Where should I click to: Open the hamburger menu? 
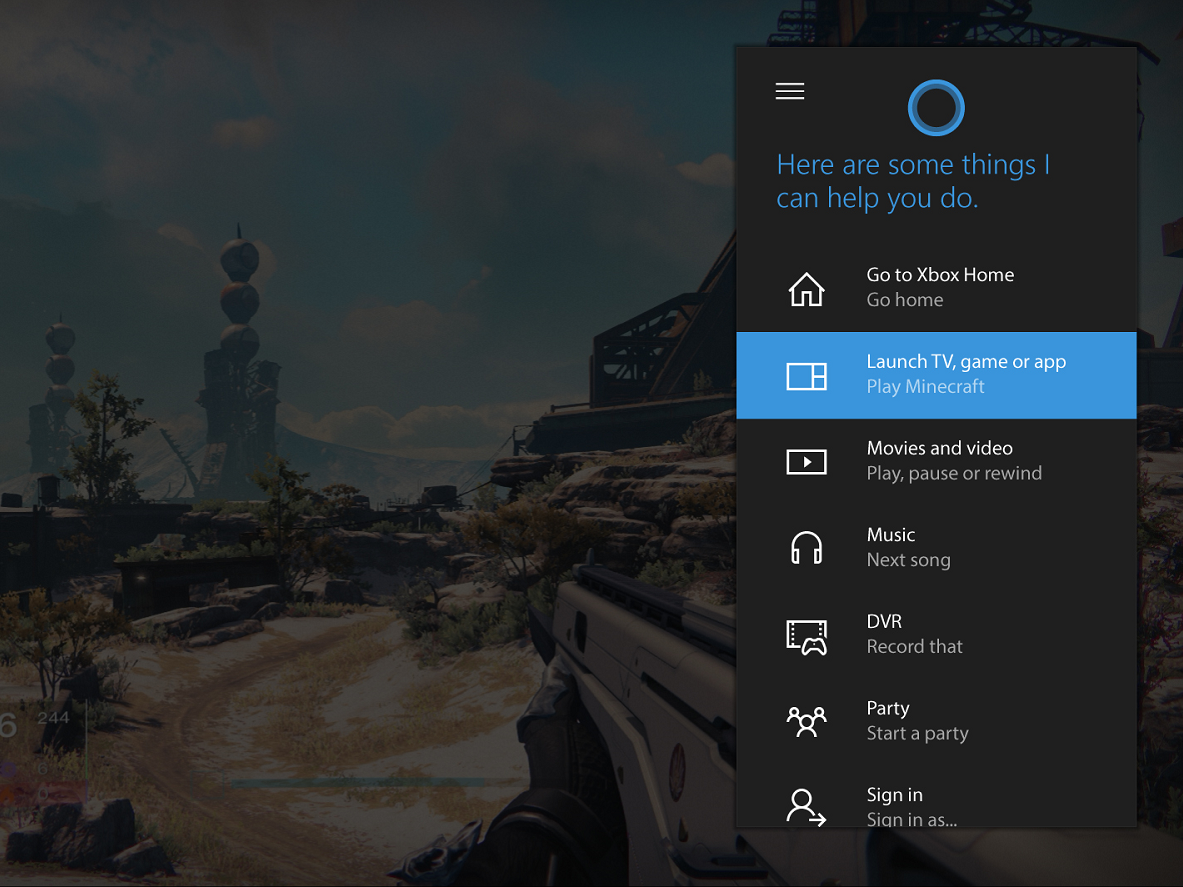click(789, 90)
